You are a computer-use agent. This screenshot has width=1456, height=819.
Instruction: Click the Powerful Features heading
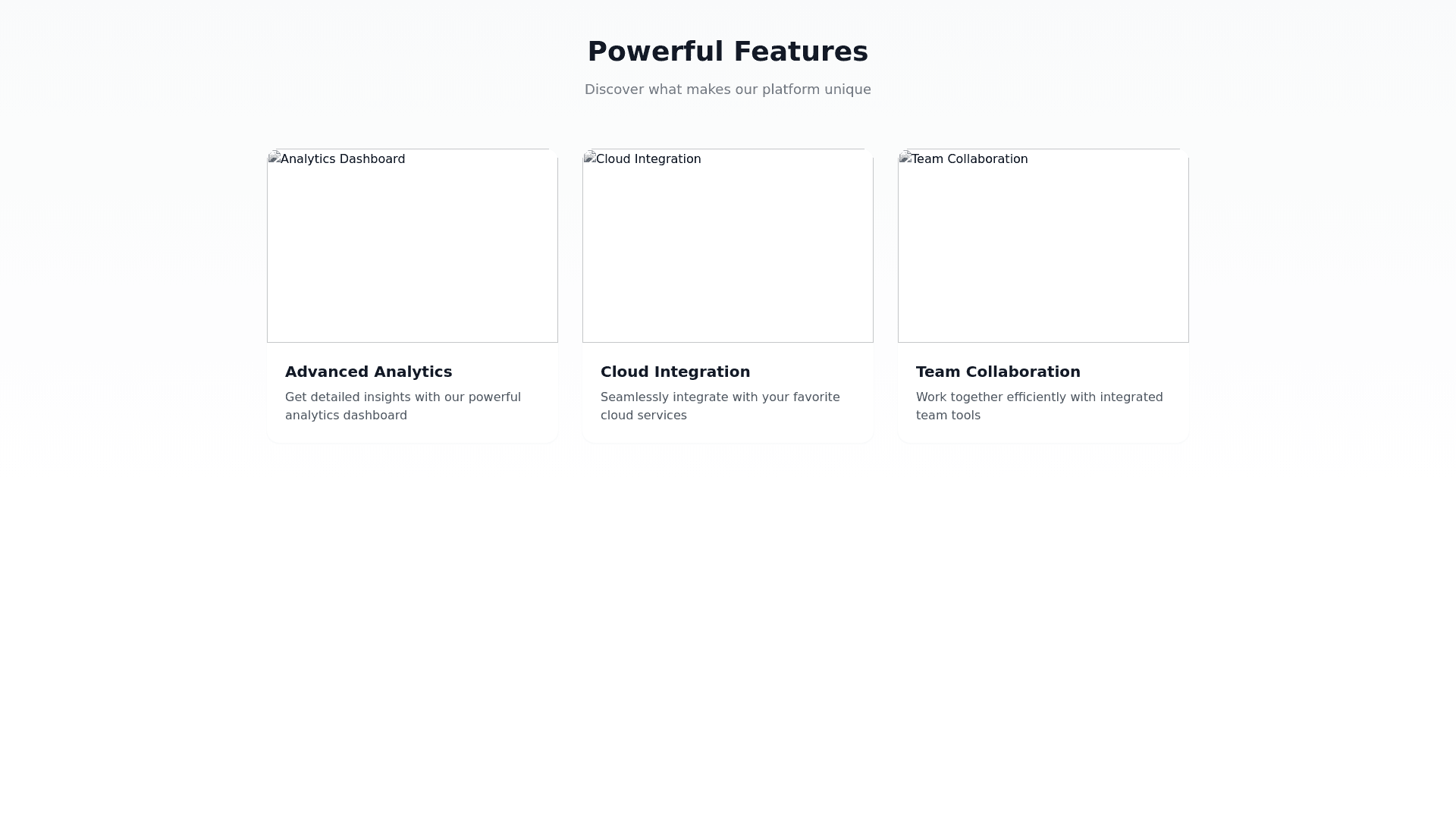[728, 52]
